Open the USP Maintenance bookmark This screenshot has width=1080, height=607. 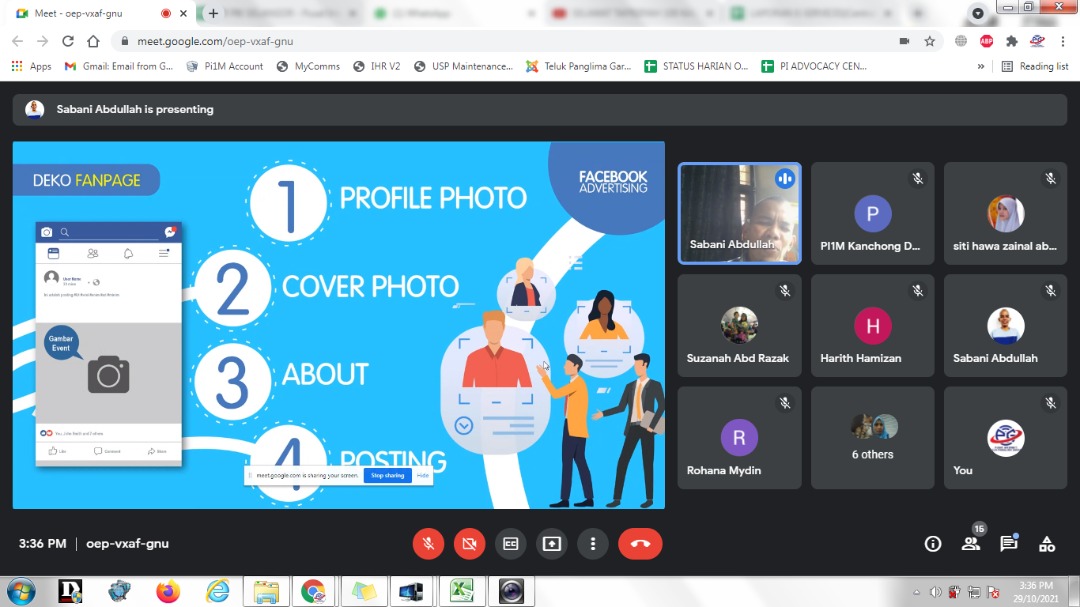point(463,66)
